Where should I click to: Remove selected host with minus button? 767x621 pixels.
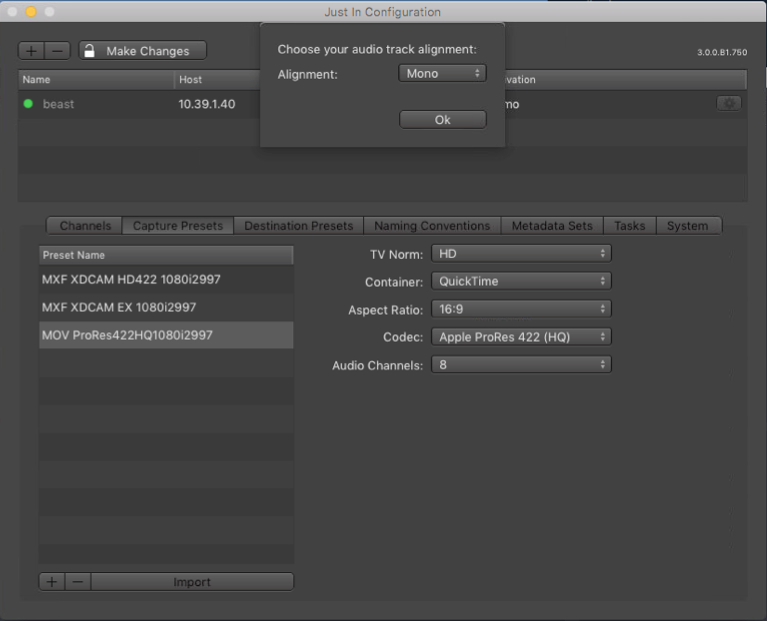pyautogui.click(x=58, y=51)
